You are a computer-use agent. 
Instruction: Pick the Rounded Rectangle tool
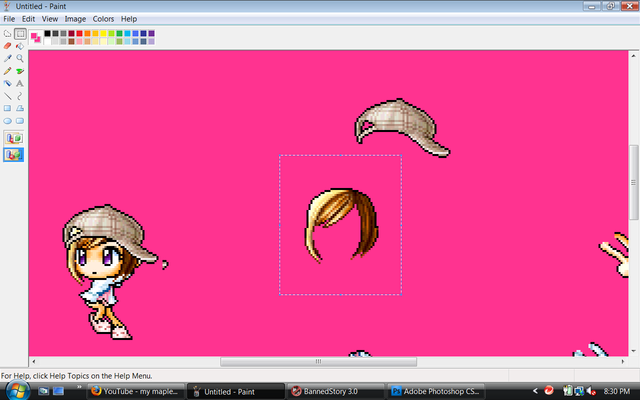(x=20, y=121)
